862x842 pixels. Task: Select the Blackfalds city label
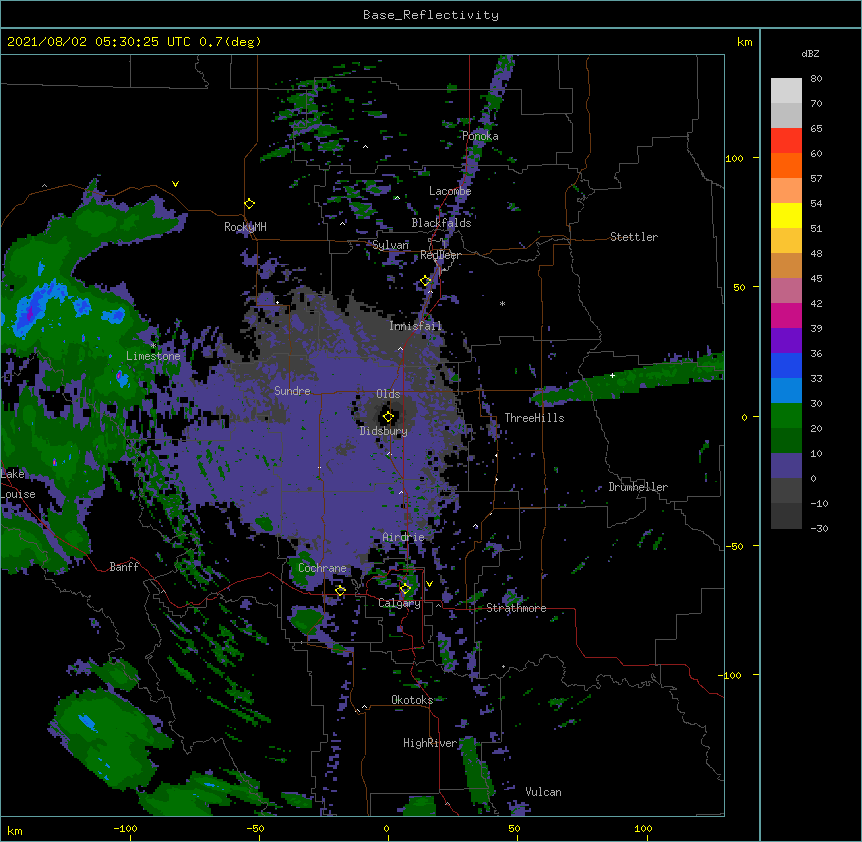coord(441,223)
